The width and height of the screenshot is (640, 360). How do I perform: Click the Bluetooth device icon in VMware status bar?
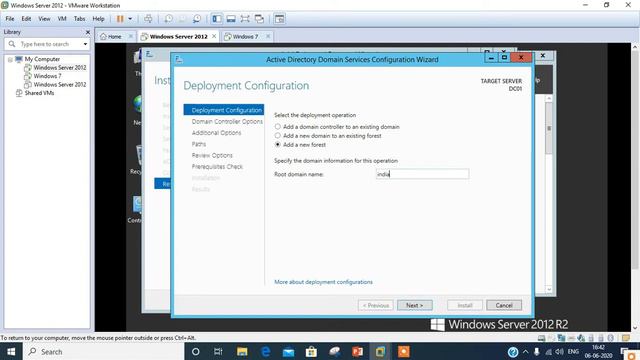click(x=610, y=338)
